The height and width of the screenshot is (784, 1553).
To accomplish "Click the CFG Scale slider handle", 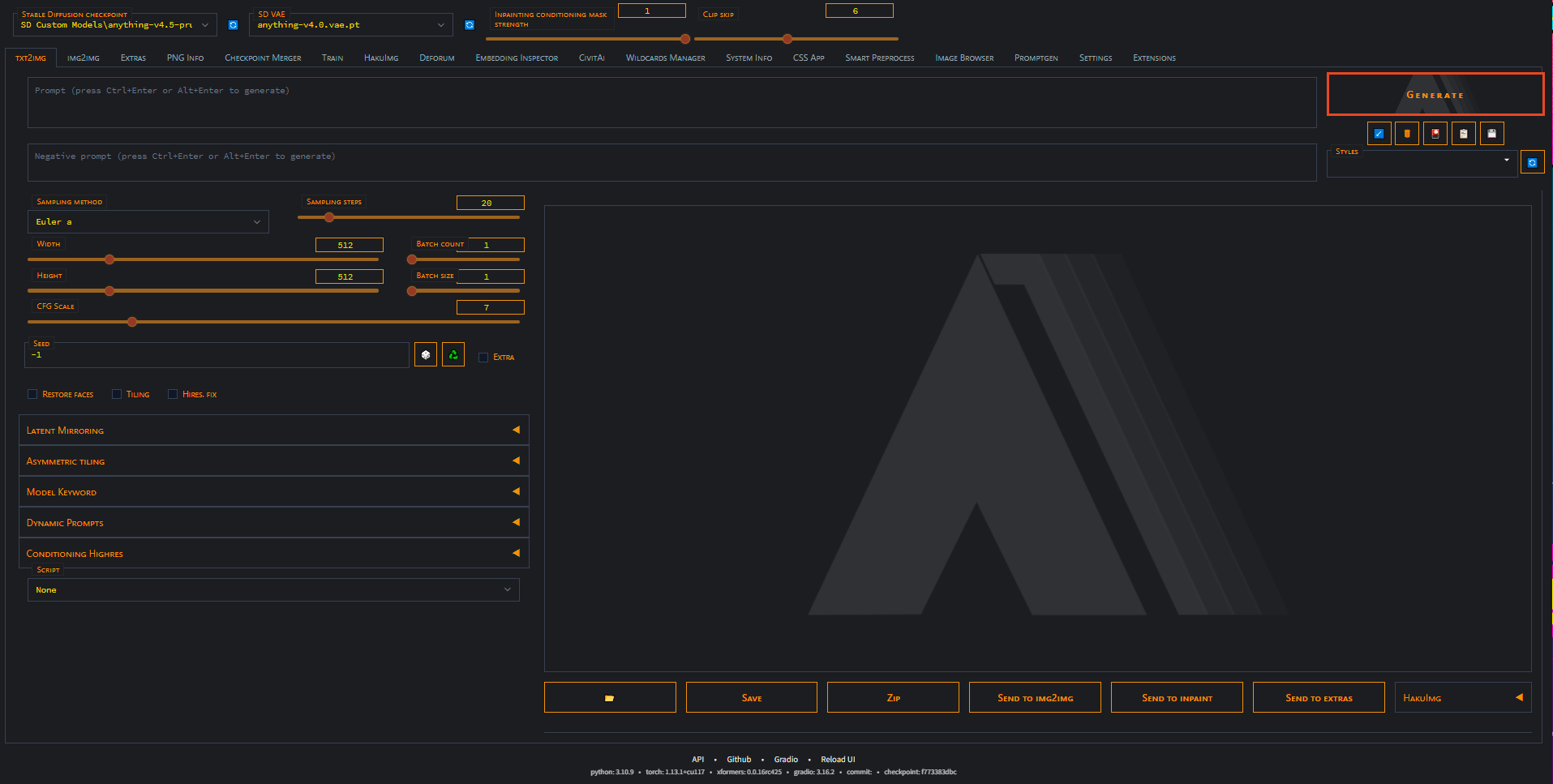I will pyautogui.click(x=132, y=322).
